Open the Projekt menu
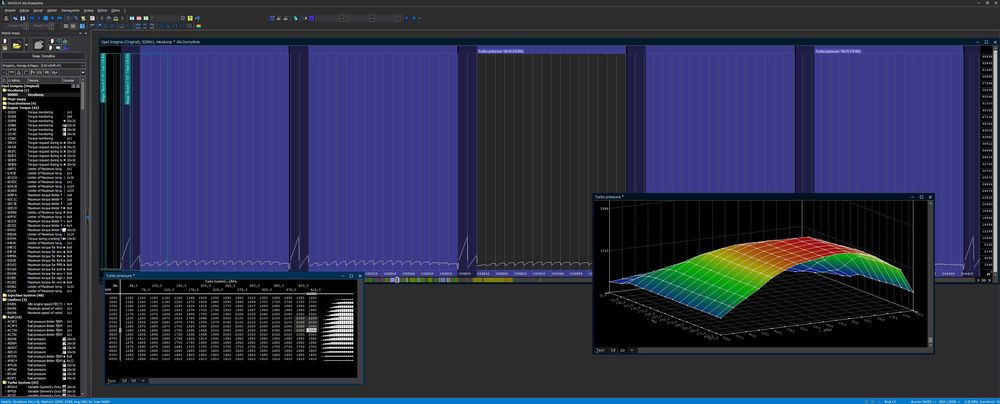Viewport: 1000px width, 404px height. (9, 9)
